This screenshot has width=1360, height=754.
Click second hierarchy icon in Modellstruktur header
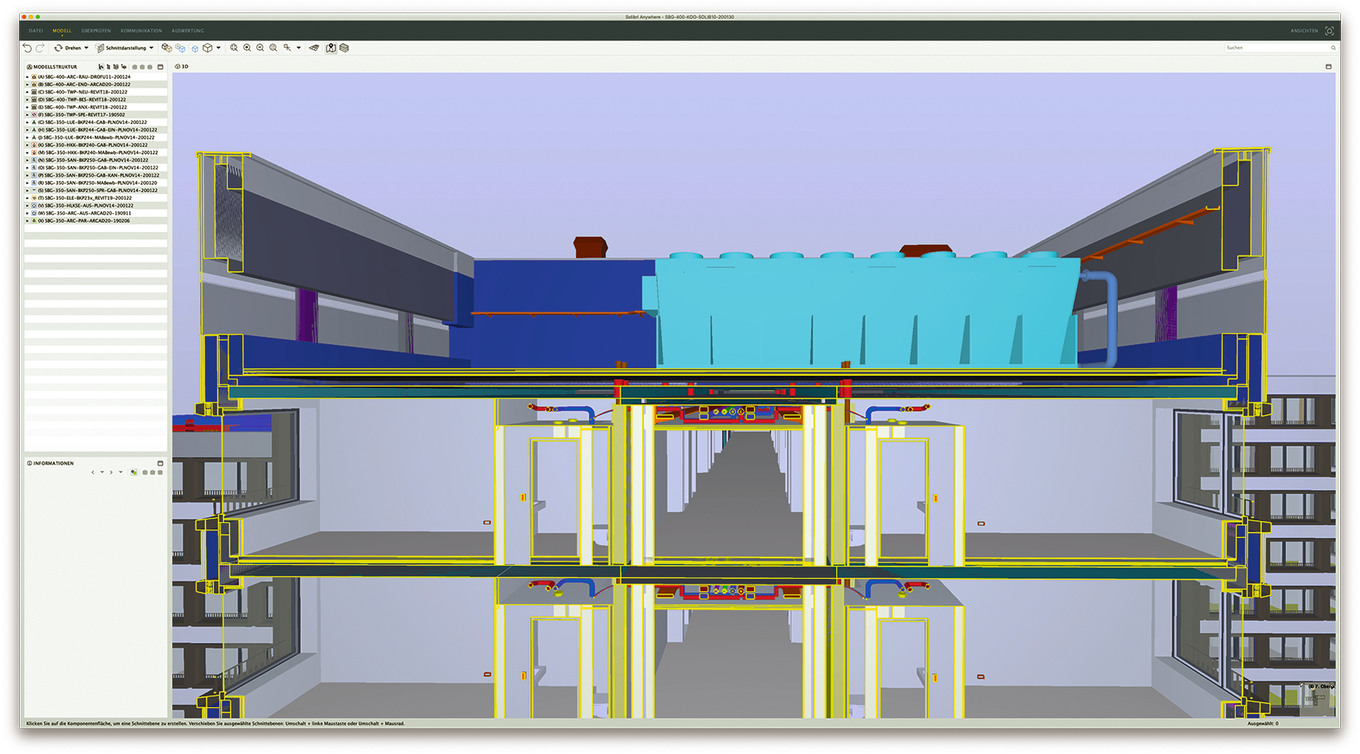click(108, 67)
